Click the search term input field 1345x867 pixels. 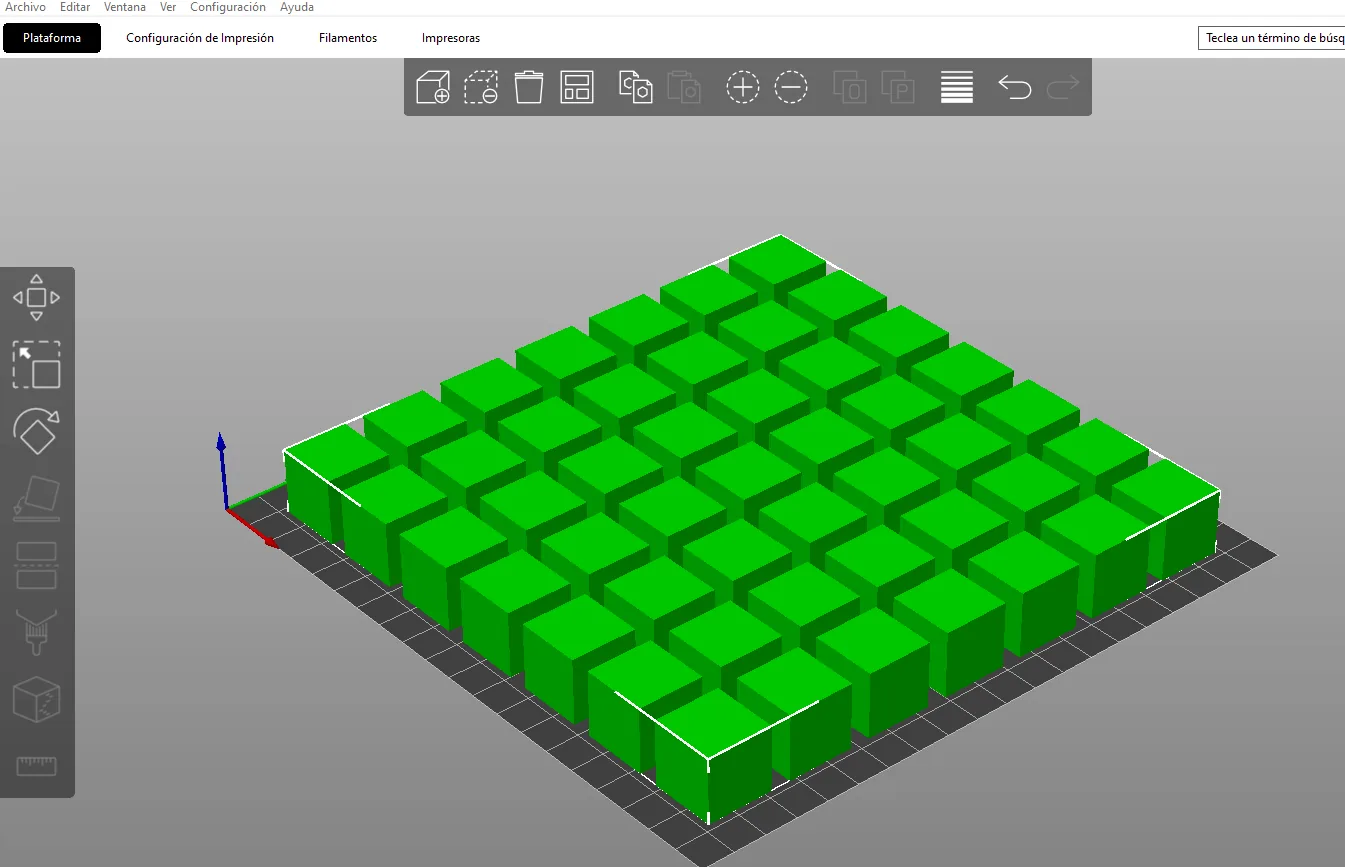[x=1271, y=38]
